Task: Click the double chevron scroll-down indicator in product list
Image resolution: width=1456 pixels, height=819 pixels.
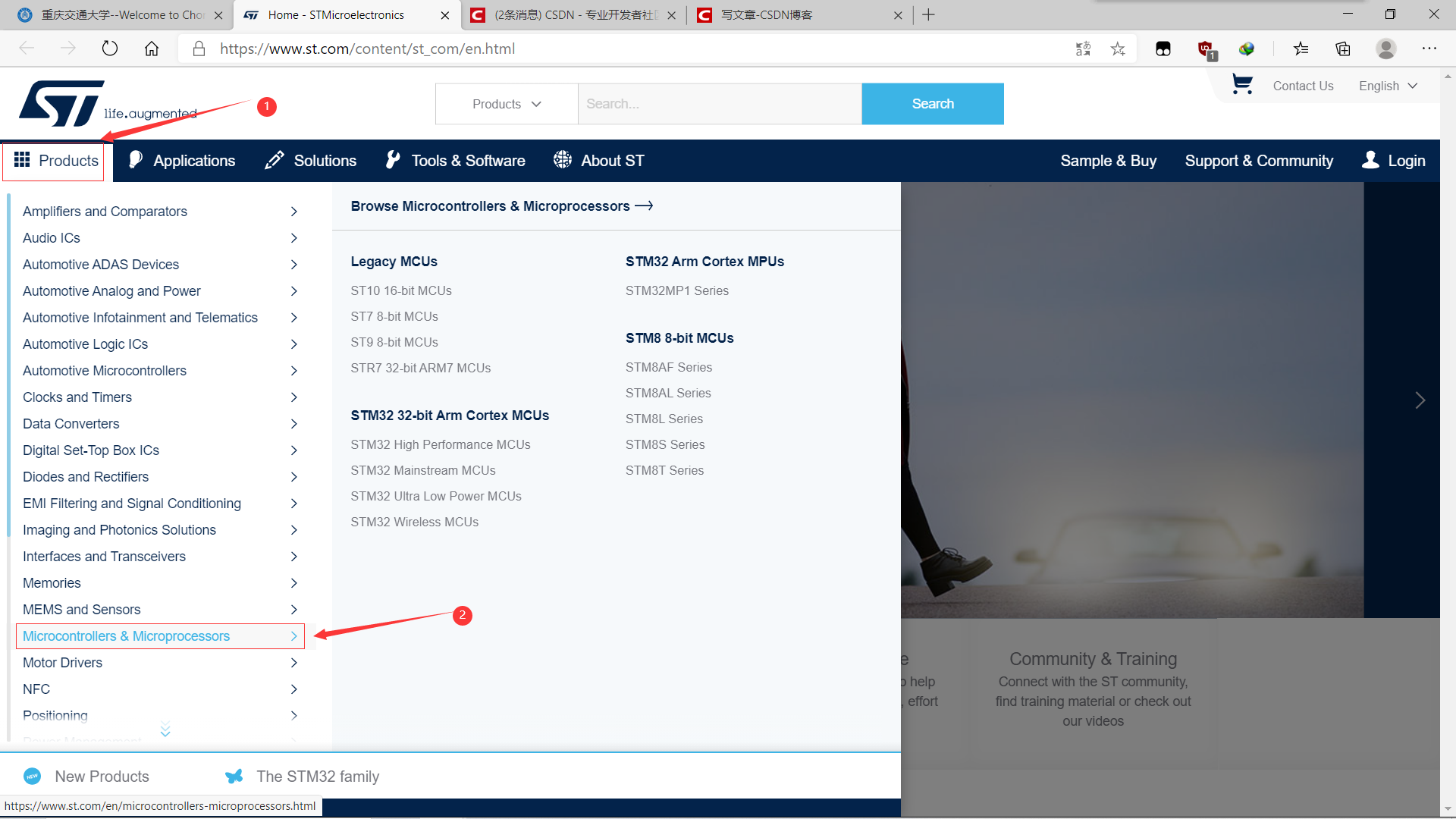Action: pos(165,729)
